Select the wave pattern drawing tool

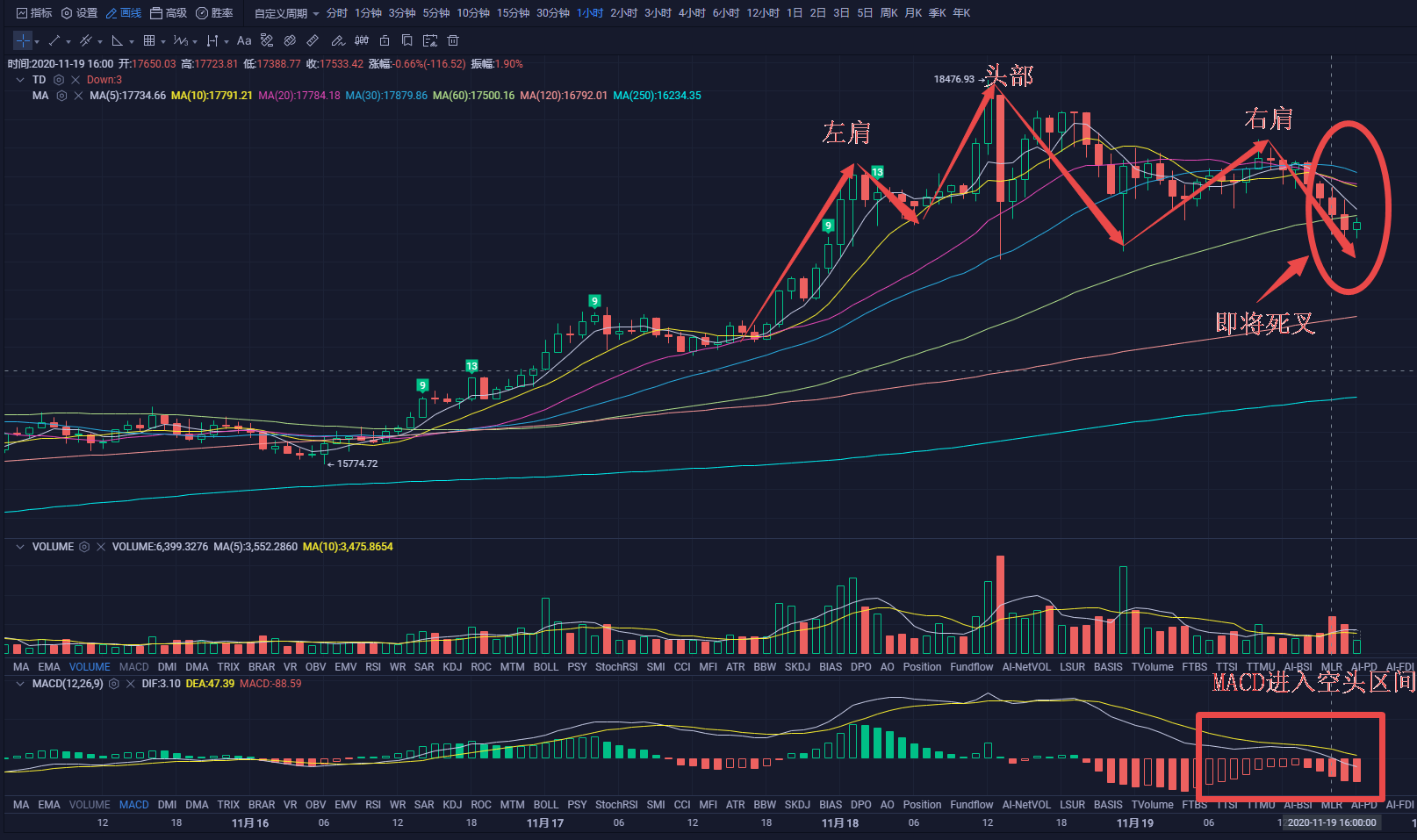pyautogui.click(x=181, y=40)
